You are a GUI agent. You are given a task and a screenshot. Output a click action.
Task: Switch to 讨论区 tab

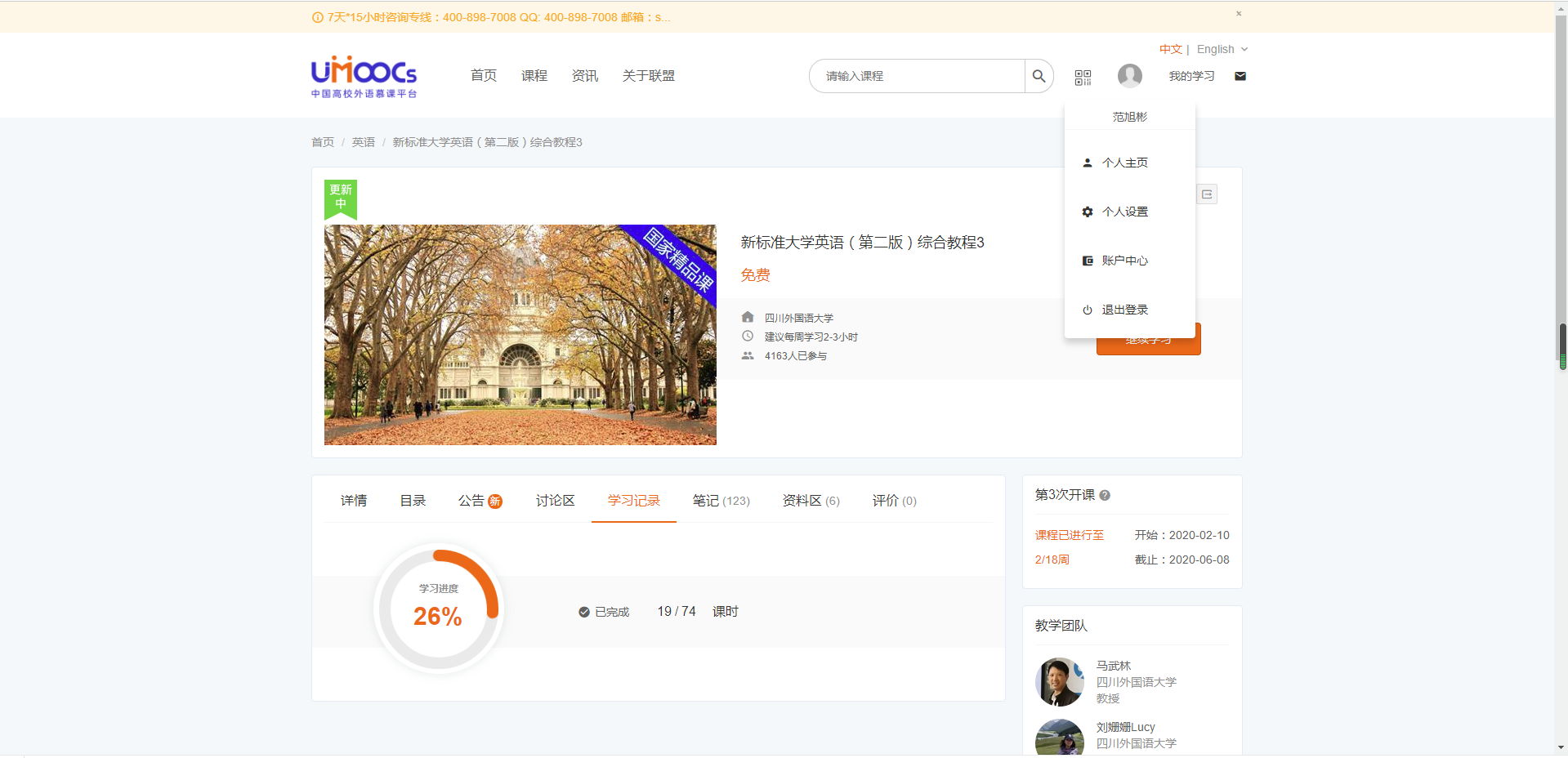tap(556, 501)
